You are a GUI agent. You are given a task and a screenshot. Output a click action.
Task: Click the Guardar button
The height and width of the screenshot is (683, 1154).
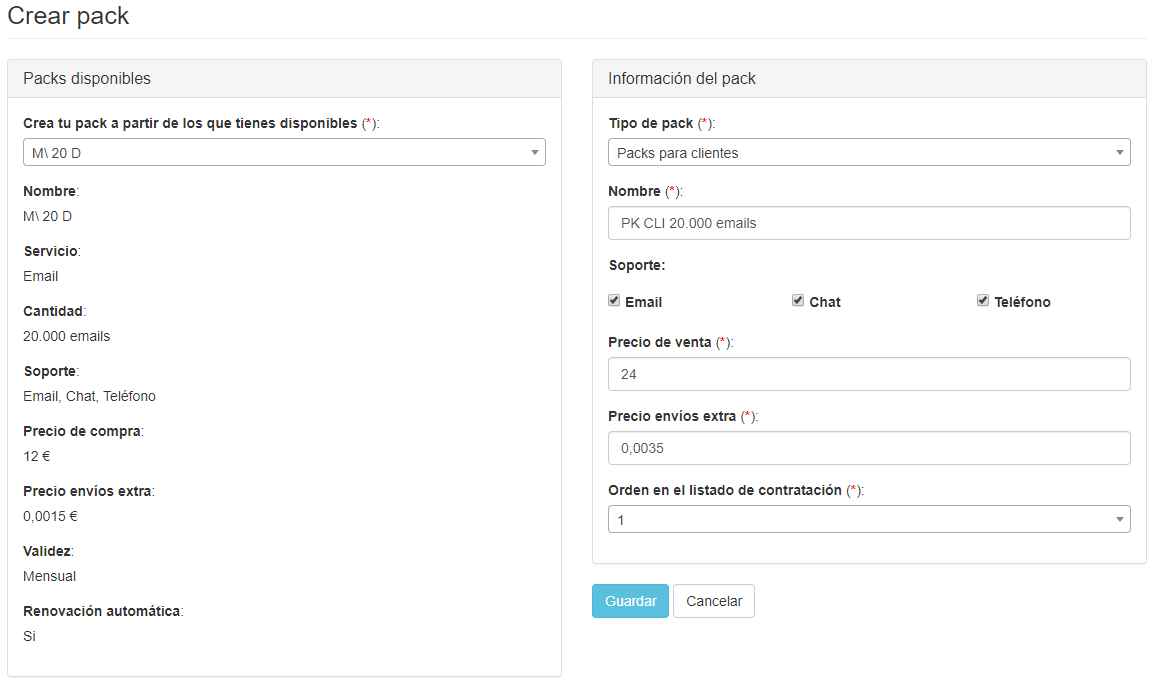[630, 601]
